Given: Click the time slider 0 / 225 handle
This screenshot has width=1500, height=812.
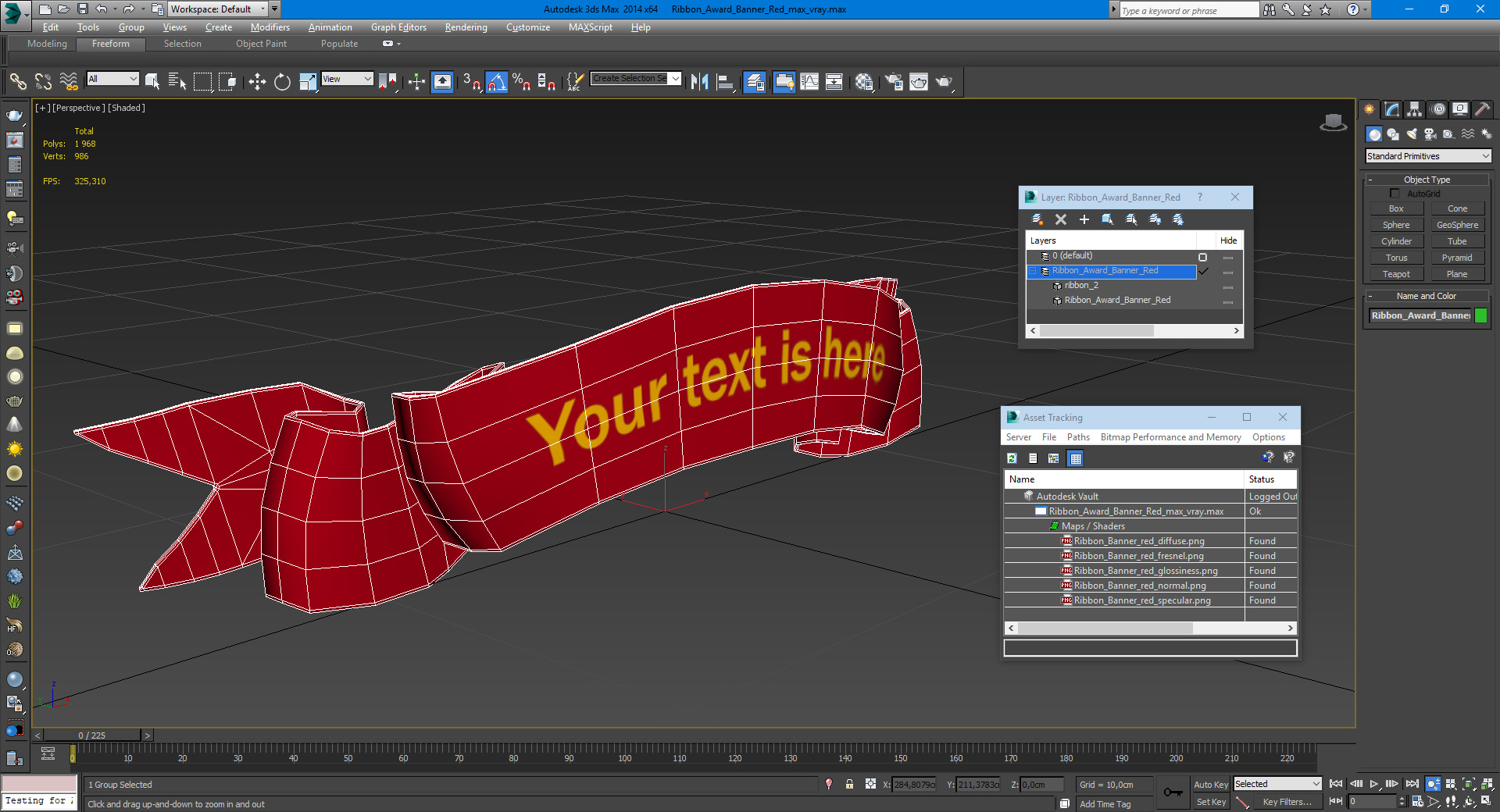Looking at the screenshot, I should click(92, 735).
